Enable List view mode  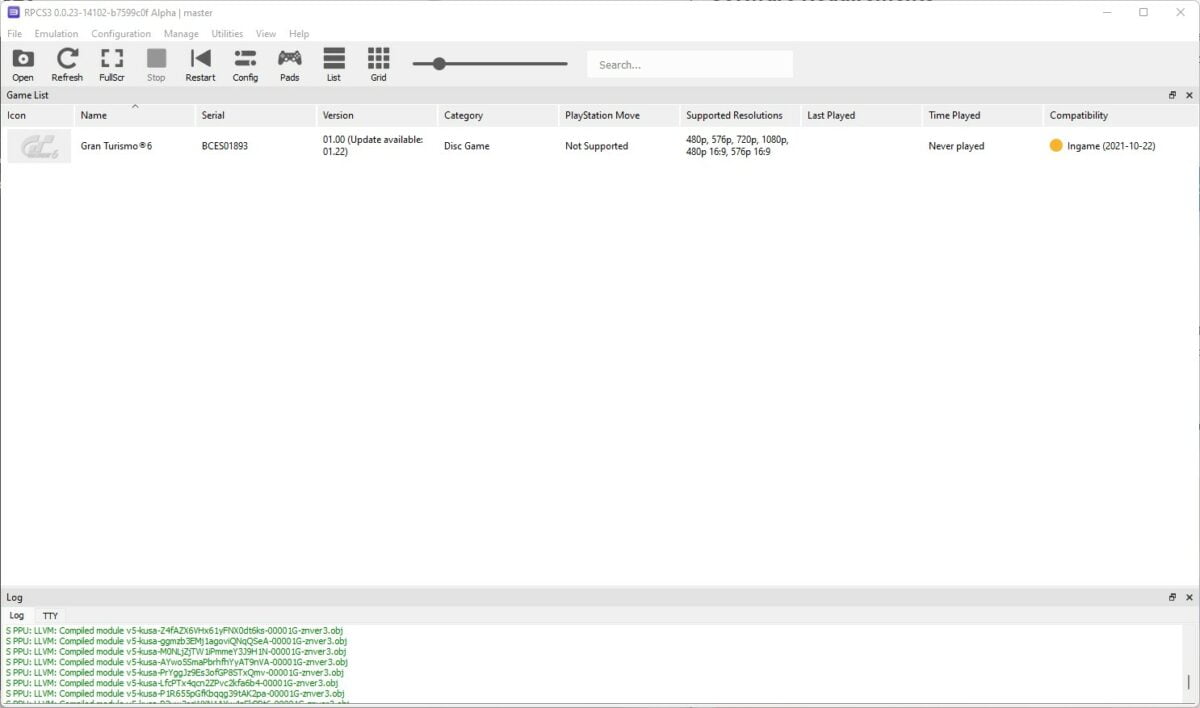point(333,60)
